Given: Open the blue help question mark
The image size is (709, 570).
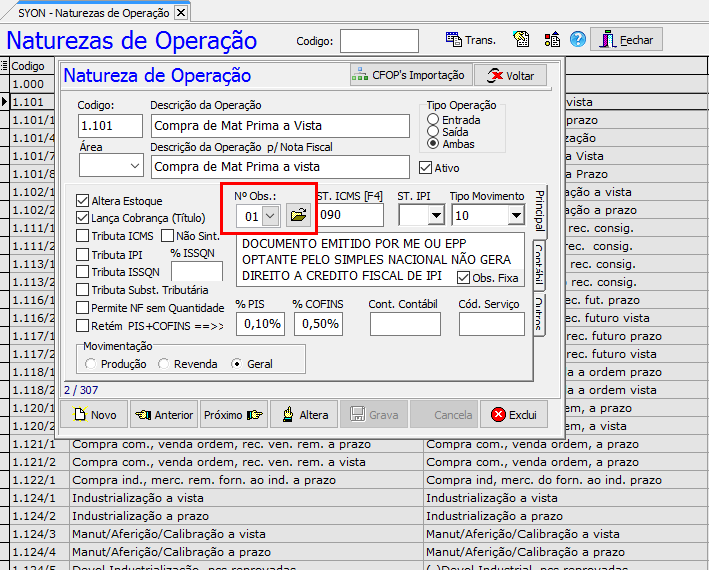Looking at the screenshot, I should pyautogui.click(x=577, y=39).
